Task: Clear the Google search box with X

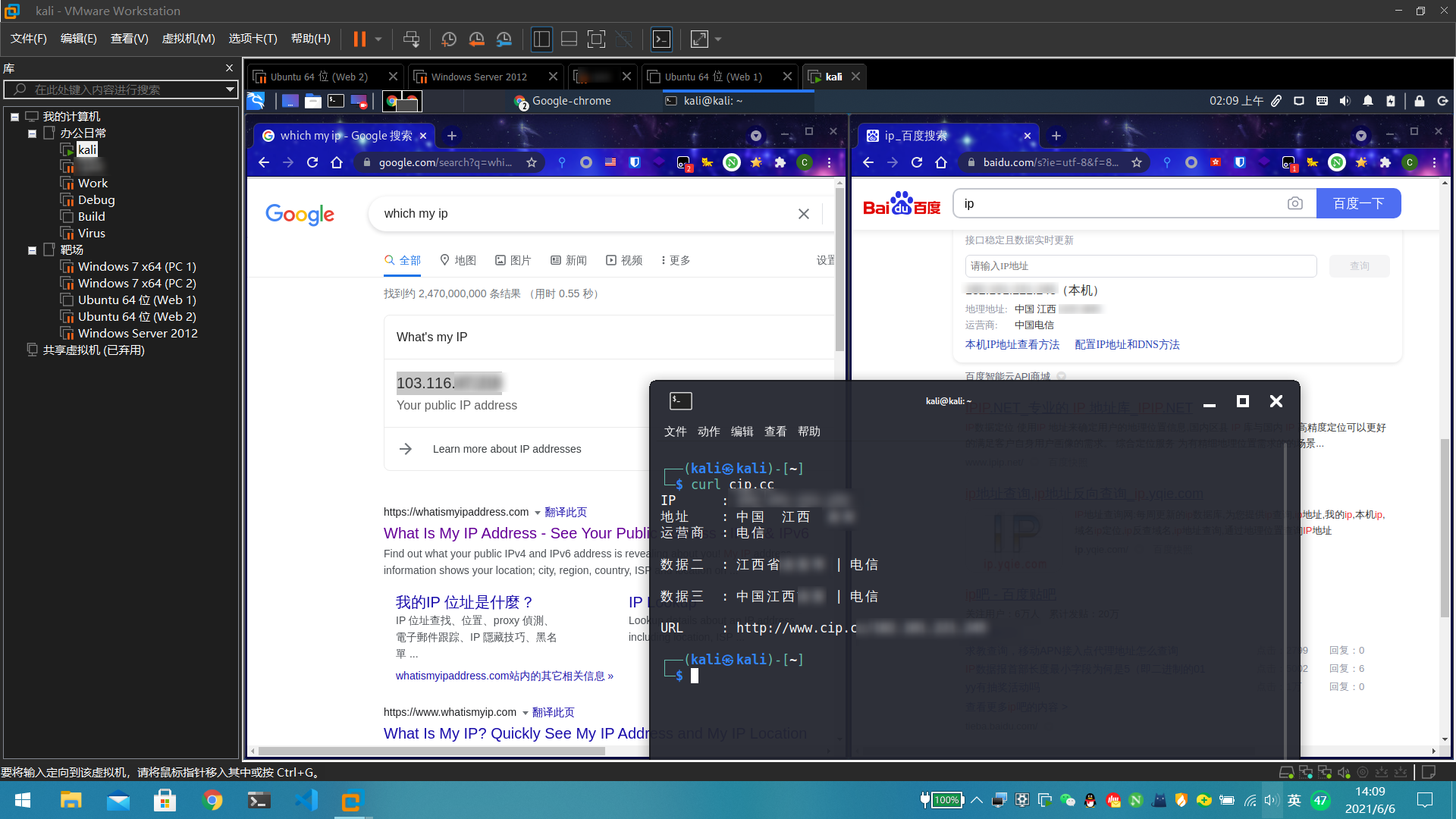Action: click(804, 214)
